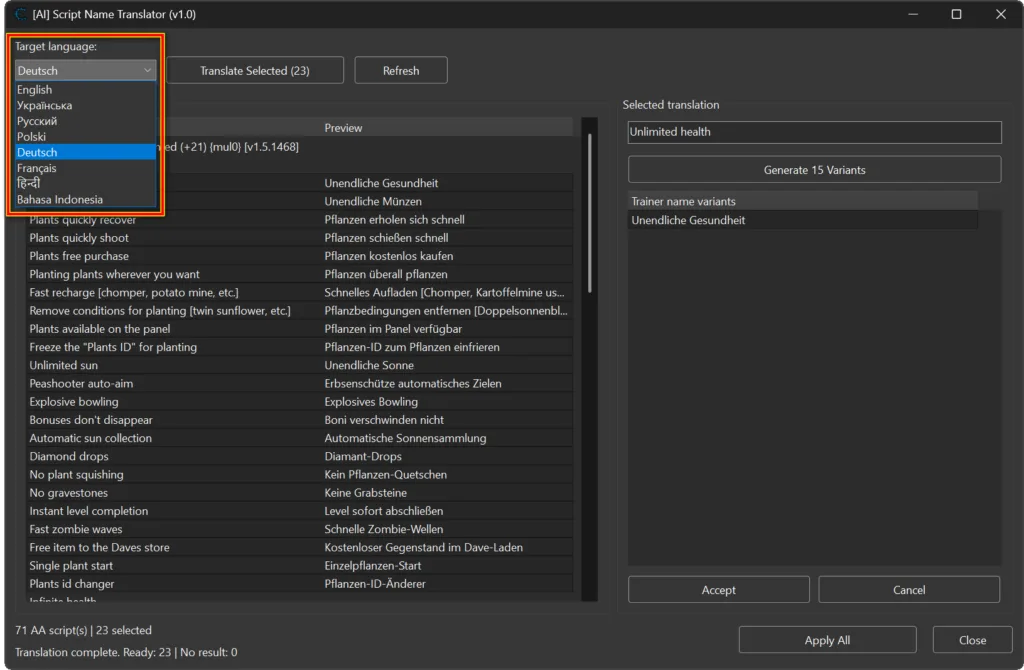Select the Explosive bowling row
The width and height of the screenshot is (1024, 670).
click(x=300, y=402)
